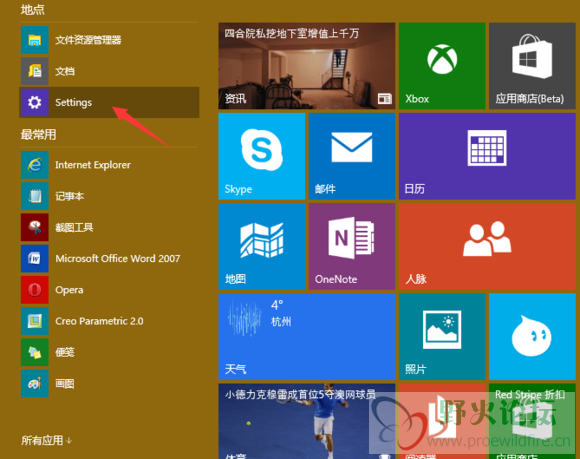Open the 照片 photos tile
The width and height of the screenshot is (580, 459).
point(442,337)
